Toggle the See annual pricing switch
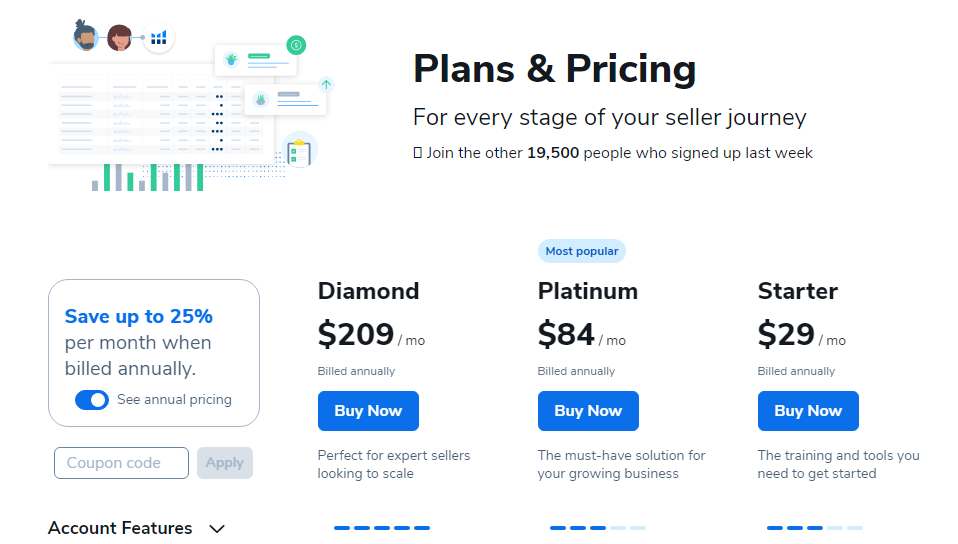958x544 pixels. click(x=92, y=400)
